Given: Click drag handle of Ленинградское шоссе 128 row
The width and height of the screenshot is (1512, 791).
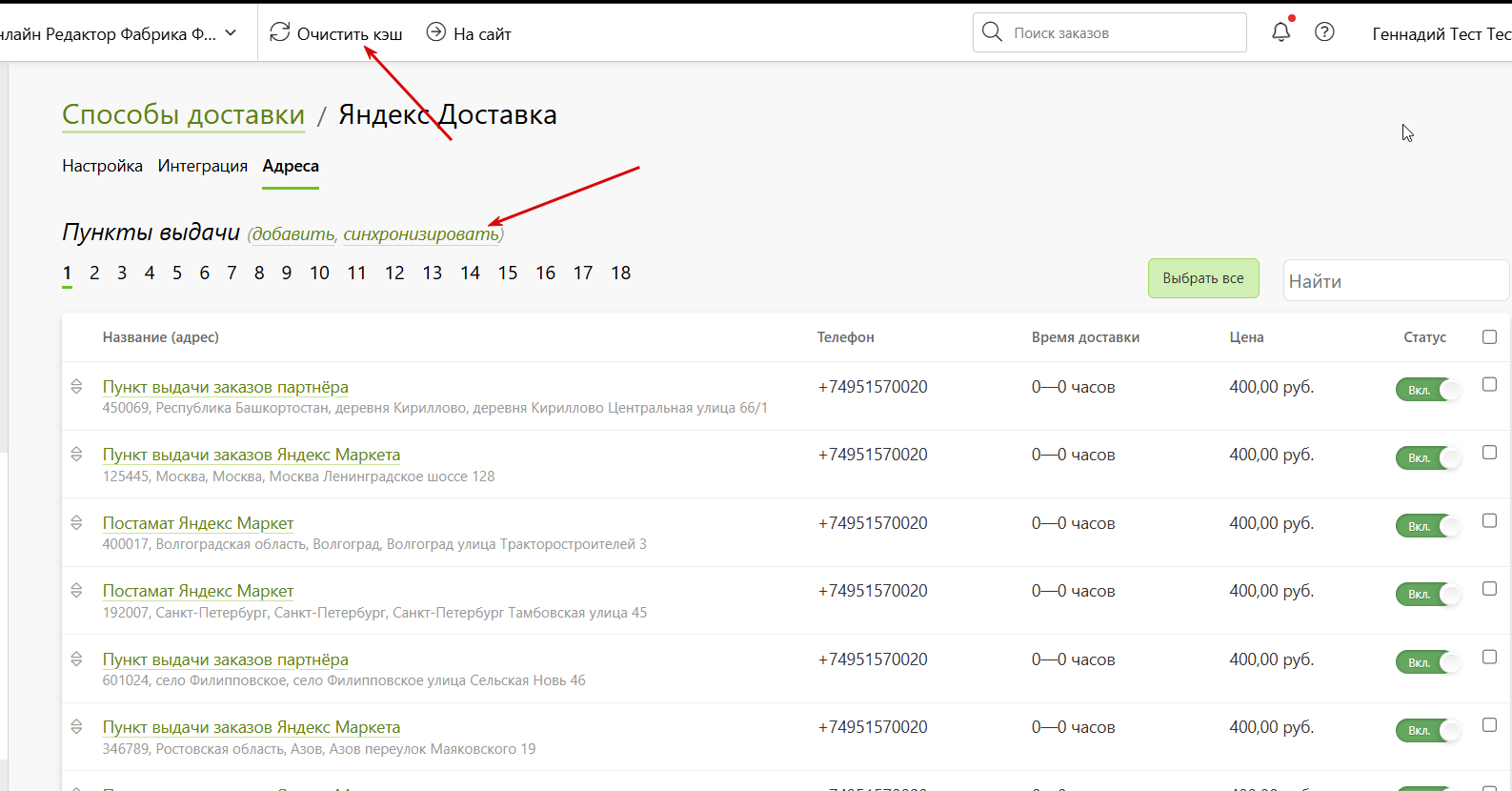Looking at the screenshot, I should [76, 454].
